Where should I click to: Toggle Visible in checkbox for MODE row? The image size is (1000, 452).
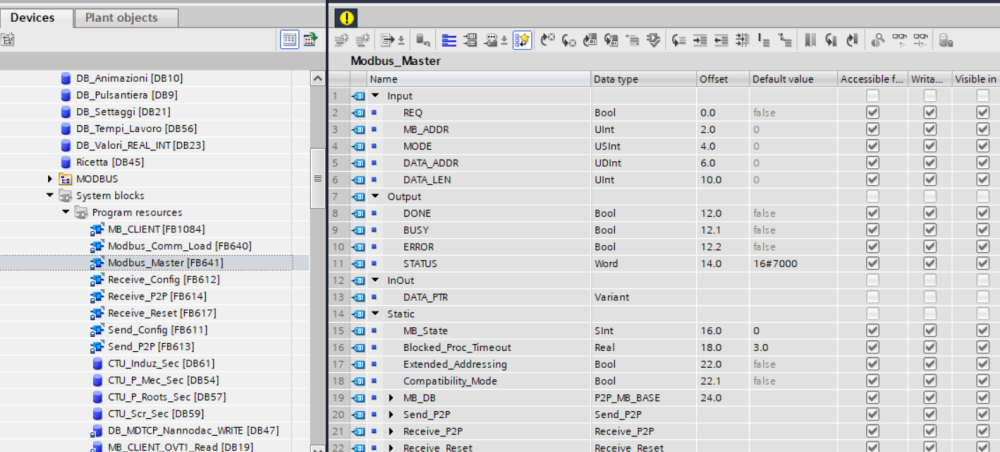[983, 146]
